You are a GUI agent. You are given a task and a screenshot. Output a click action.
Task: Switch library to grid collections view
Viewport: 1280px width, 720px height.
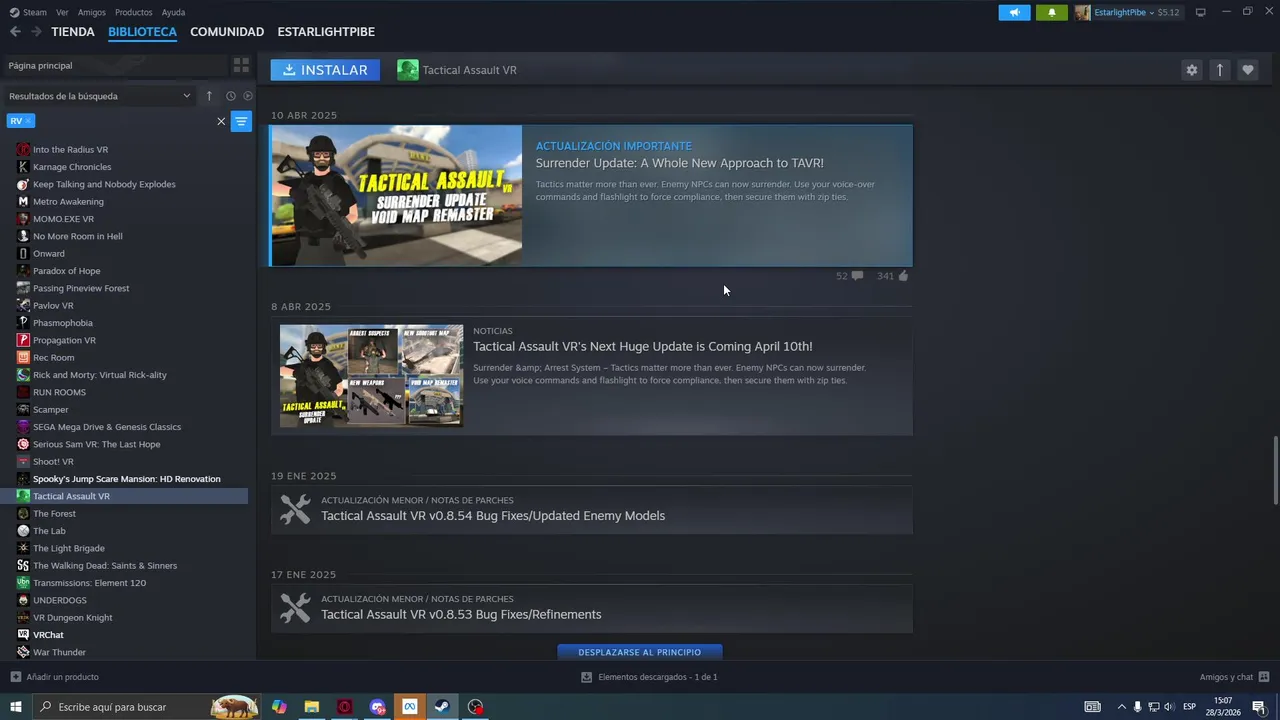coord(241,65)
